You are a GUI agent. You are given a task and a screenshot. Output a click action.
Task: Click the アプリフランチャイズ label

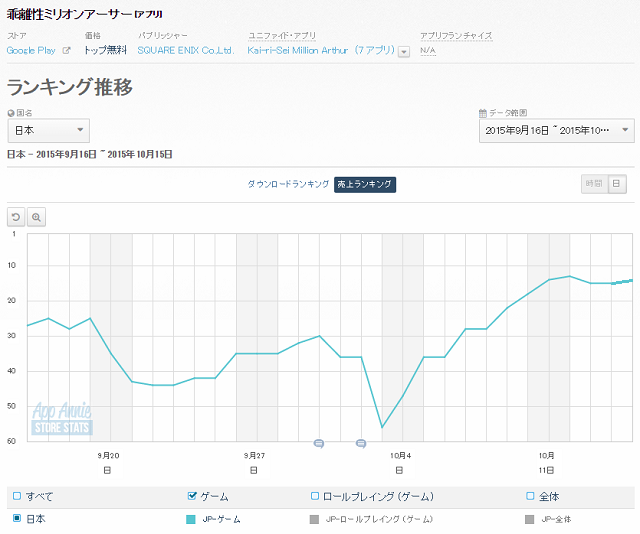coord(456,36)
